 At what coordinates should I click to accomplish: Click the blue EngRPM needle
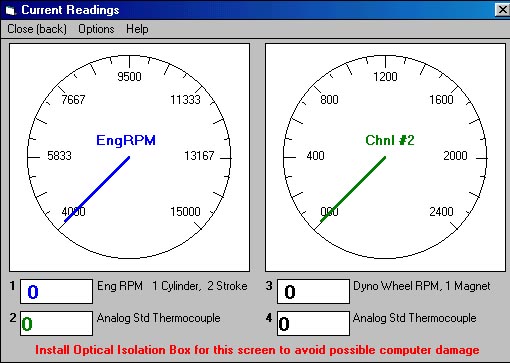point(97,189)
